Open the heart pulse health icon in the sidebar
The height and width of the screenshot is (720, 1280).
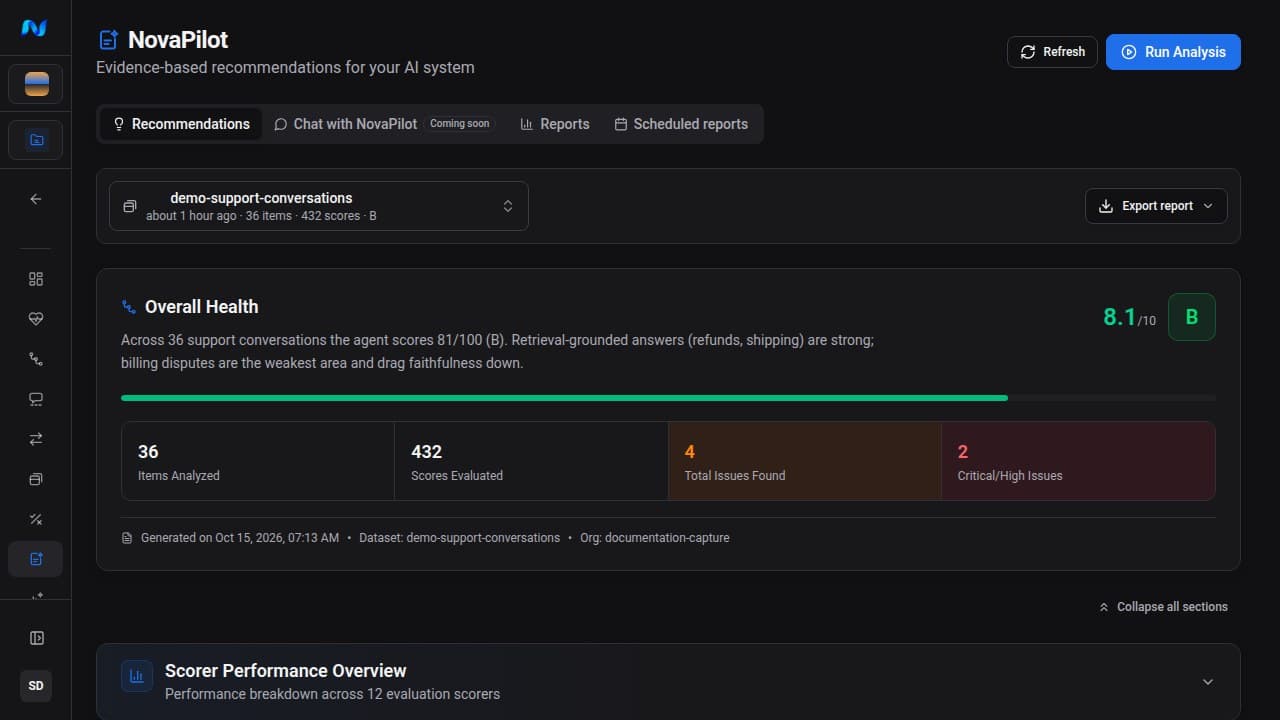pos(36,319)
